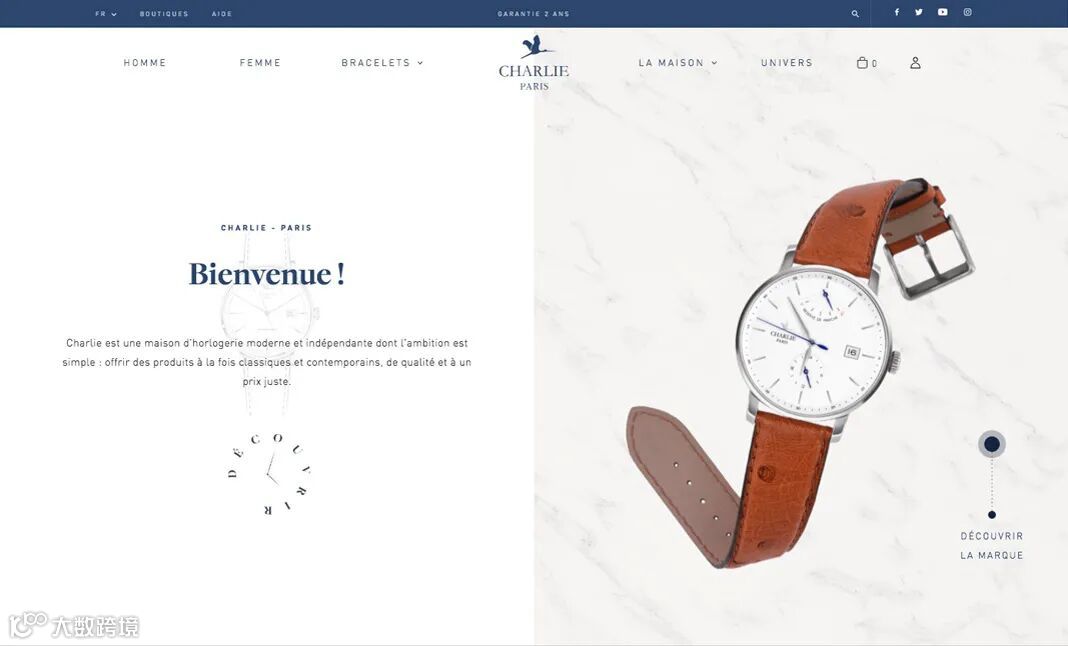Image resolution: width=1068 pixels, height=646 pixels.
Task: Open the Instagram icon
Action: [x=967, y=12]
